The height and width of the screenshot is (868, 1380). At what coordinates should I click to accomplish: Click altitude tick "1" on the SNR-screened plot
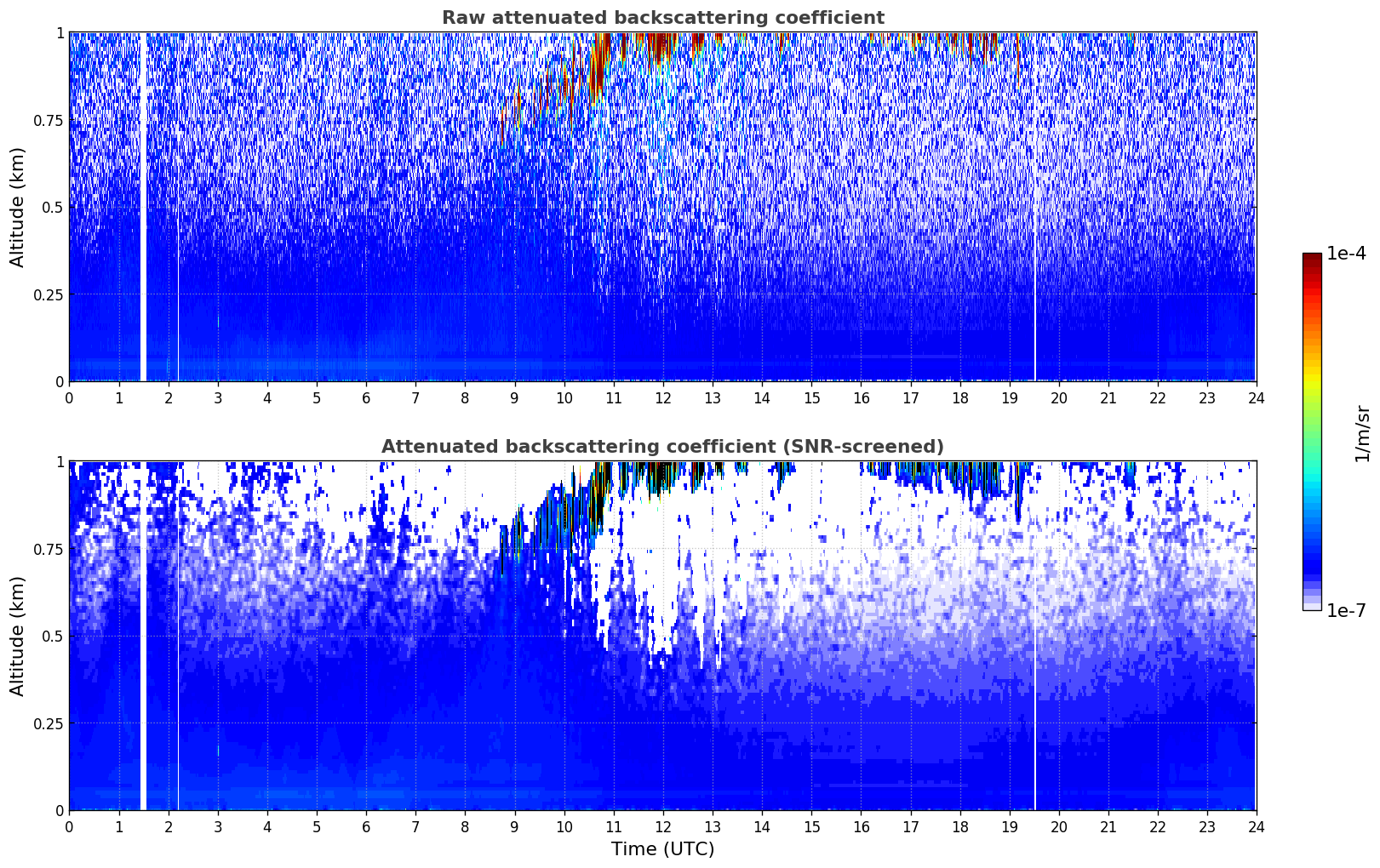(59, 461)
